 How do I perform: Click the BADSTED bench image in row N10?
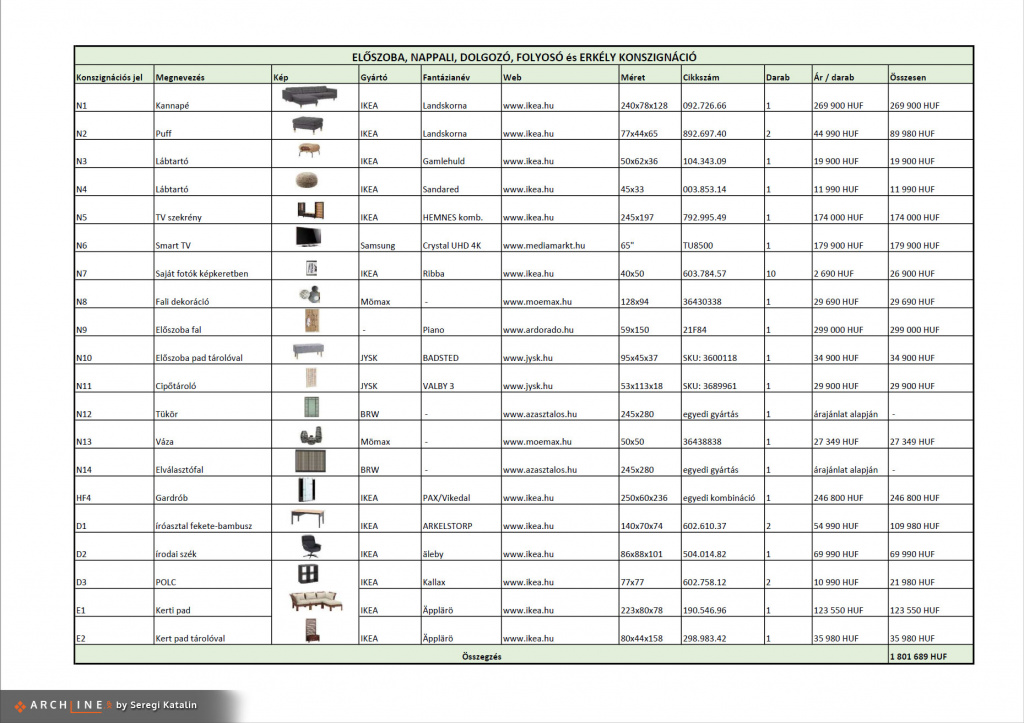pos(308,351)
